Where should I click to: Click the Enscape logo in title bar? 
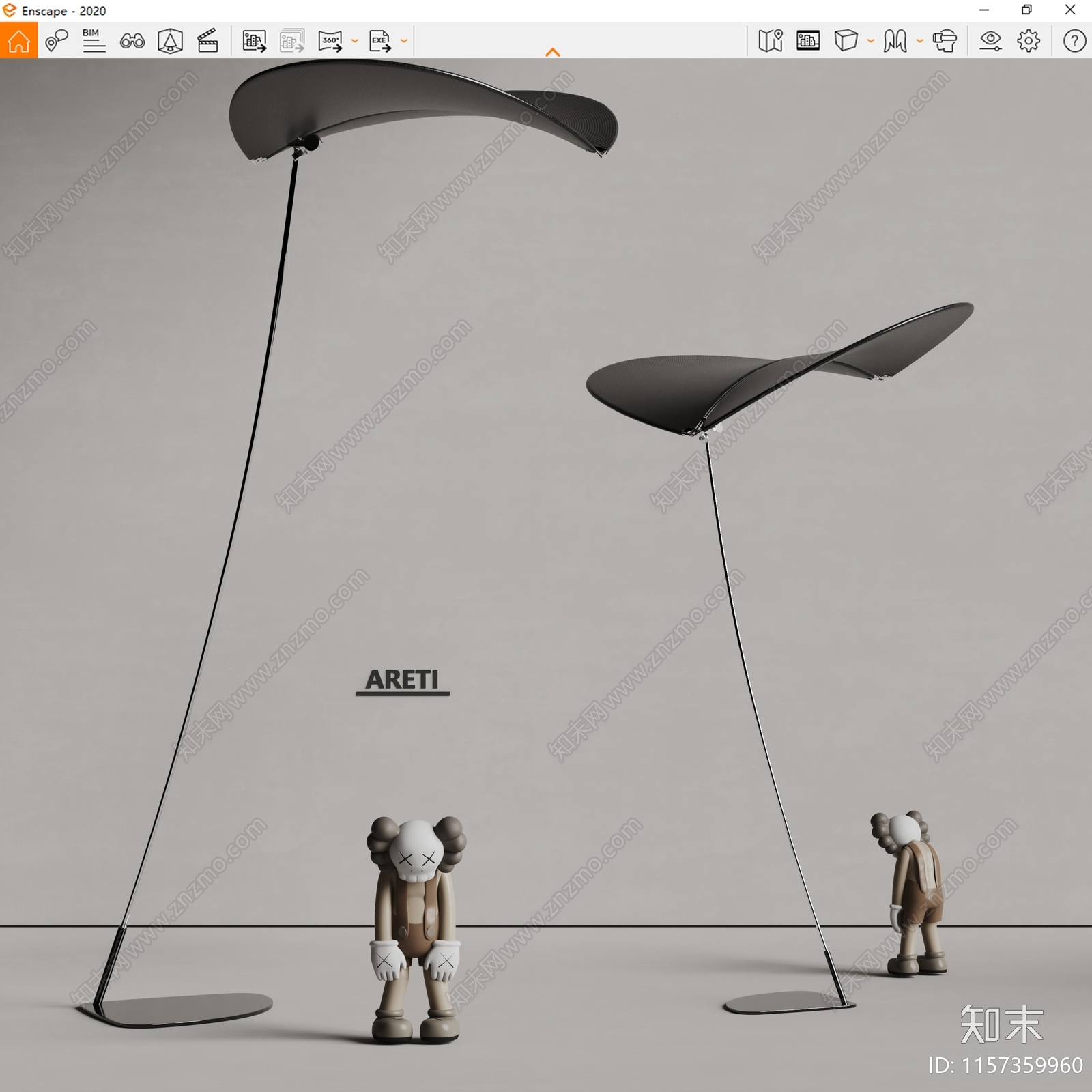point(10,10)
